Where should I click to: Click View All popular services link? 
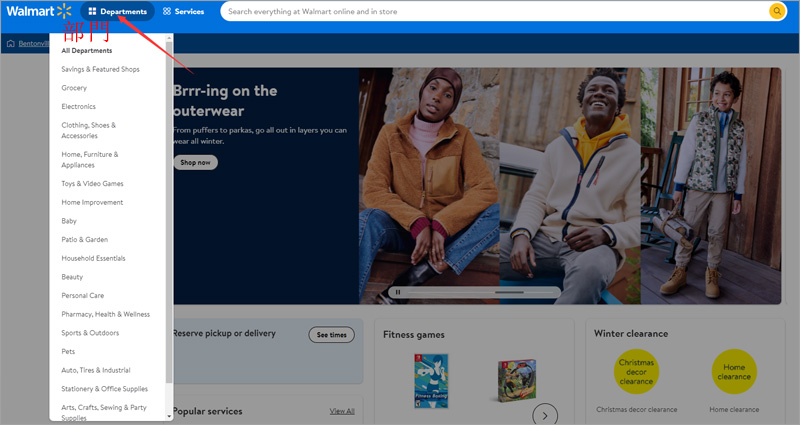click(x=342, y=411)
